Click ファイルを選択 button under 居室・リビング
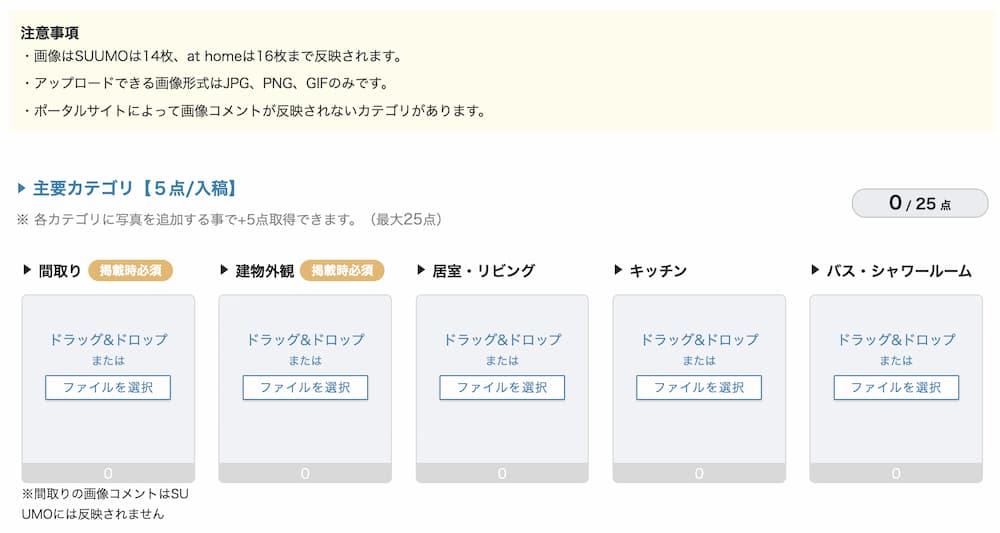 tap(502, 387)
